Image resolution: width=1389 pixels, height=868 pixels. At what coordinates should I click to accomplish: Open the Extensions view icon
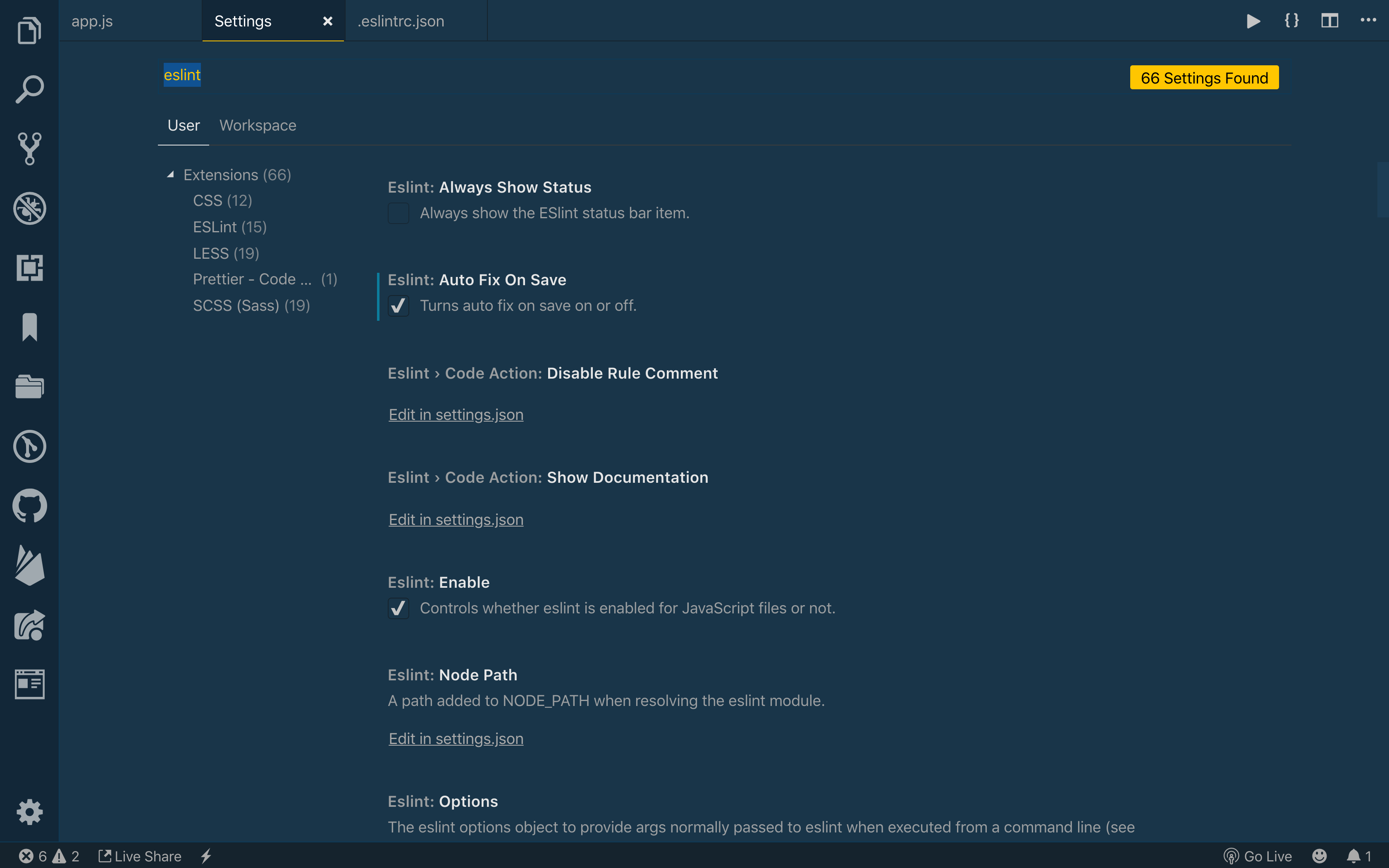click(x=29, y=268)
